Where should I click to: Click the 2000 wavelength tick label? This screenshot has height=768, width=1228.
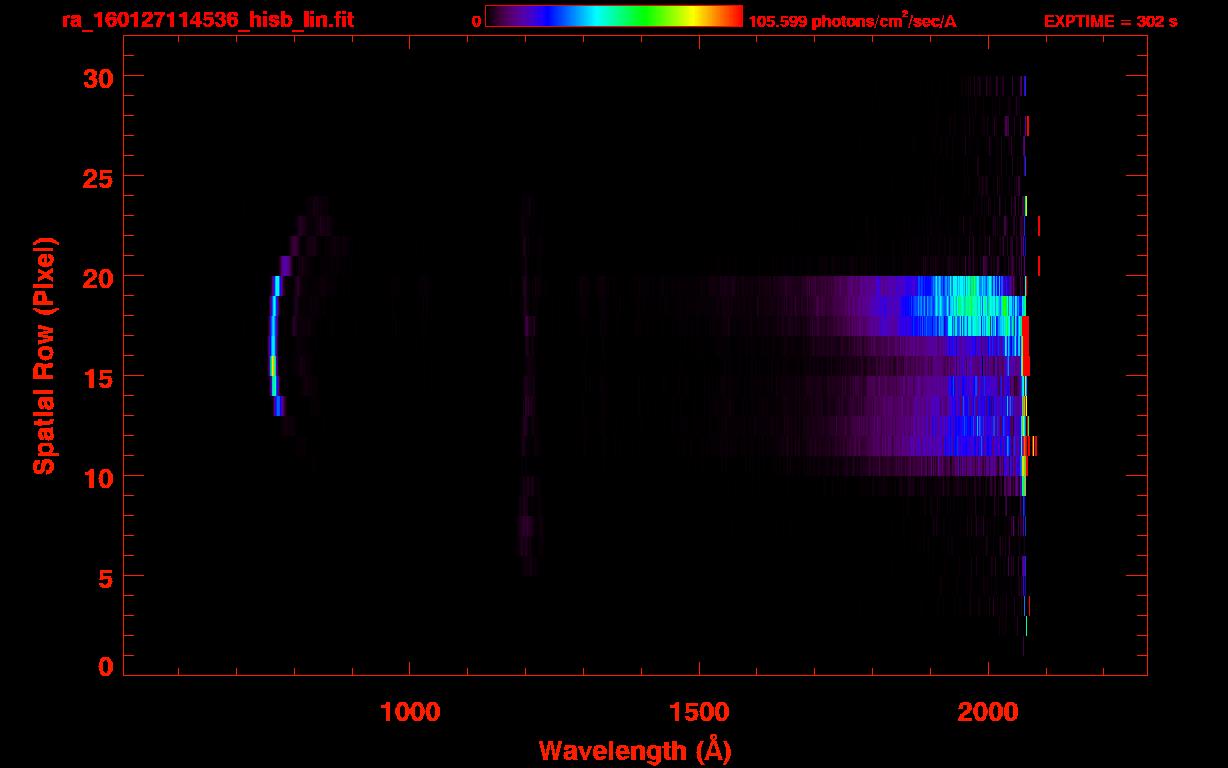click(987, 711)
